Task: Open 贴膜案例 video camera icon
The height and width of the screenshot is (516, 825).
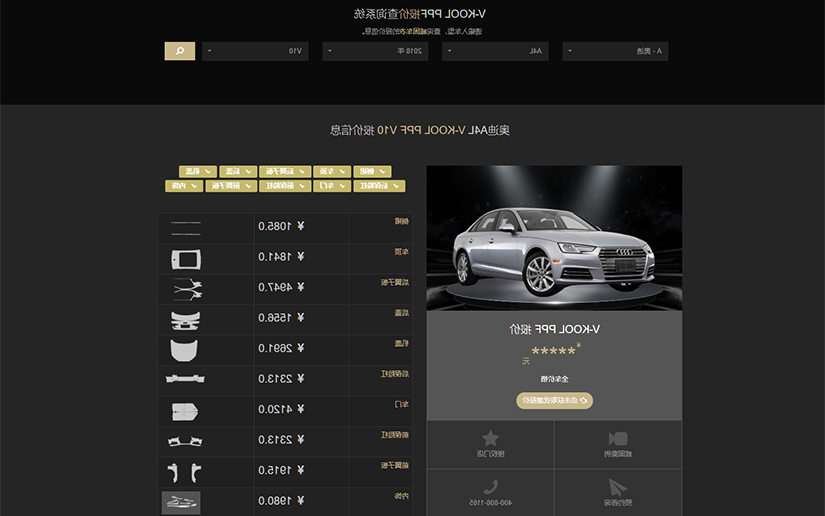Action: coord(618,438)
